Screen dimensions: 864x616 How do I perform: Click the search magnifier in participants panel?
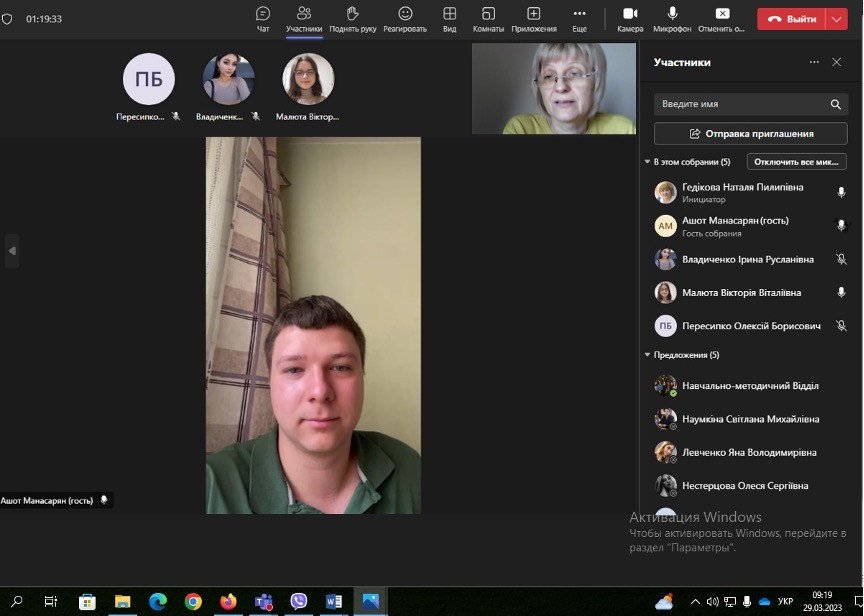[x=836, y=104]
